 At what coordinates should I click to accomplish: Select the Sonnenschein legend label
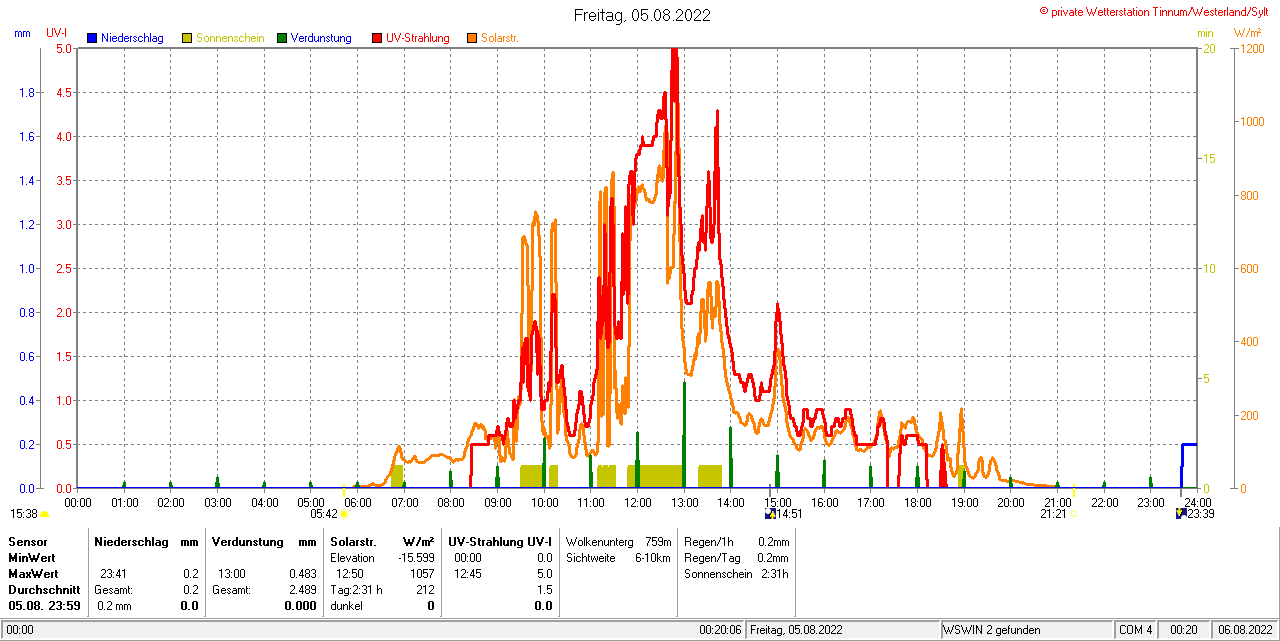tap(230, 38)
